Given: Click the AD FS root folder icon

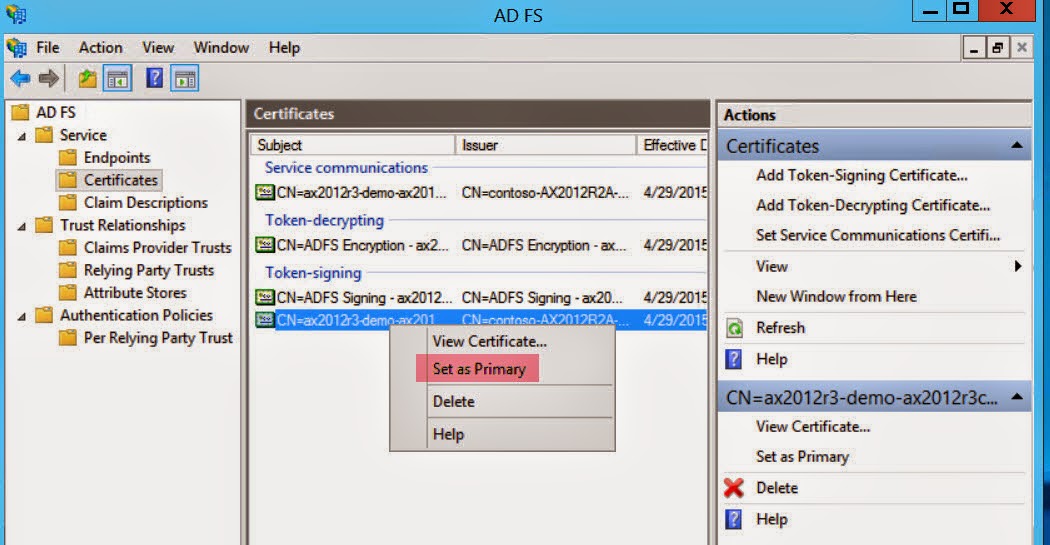Looking at the screenshot, I should [x=21, y=112].
